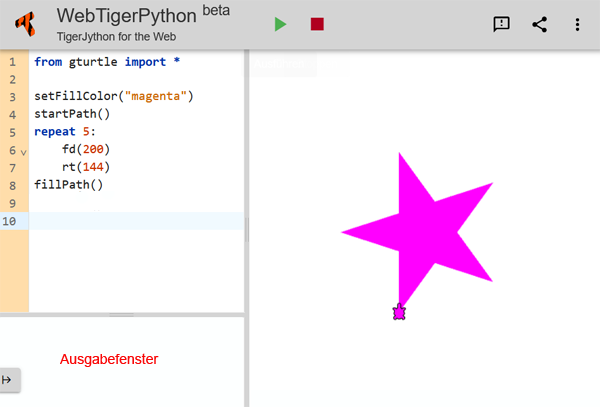Place cursor on empty line 10
Viewport: 600px width, 407px height.
pos(130,221)
